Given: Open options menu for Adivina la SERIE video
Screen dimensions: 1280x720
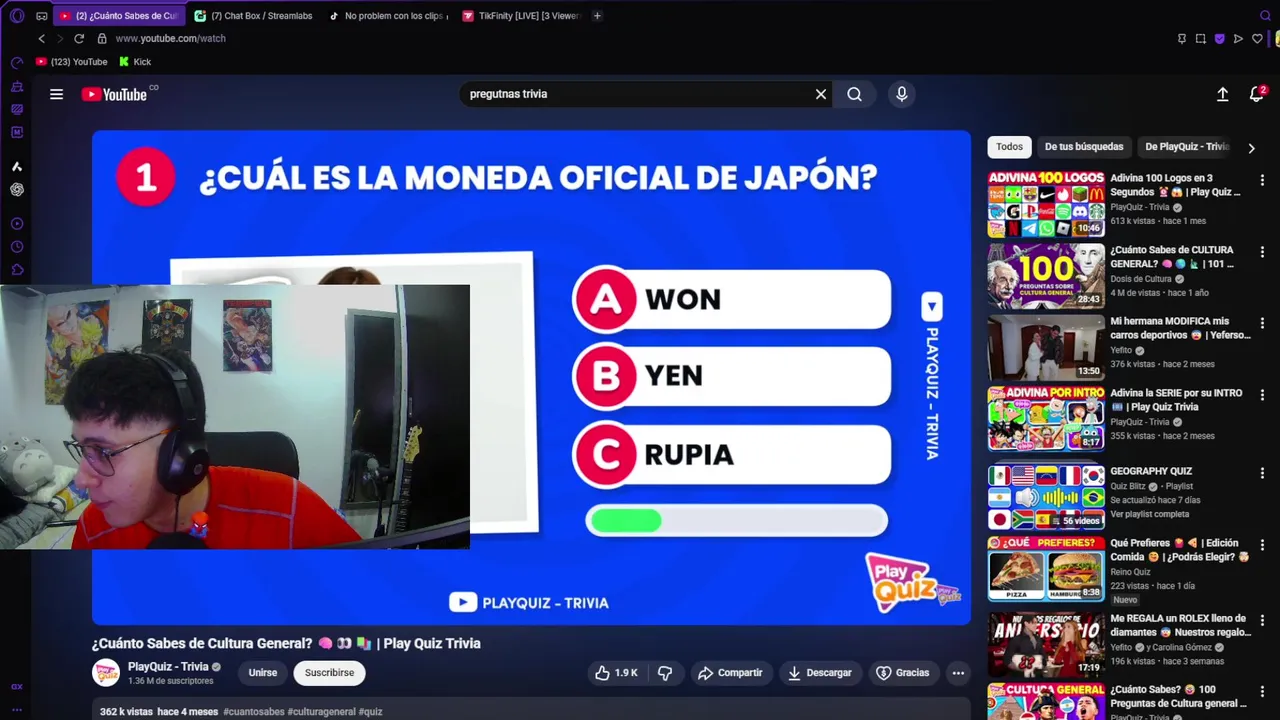Looking at the screenshot, I should [1262, 395].
